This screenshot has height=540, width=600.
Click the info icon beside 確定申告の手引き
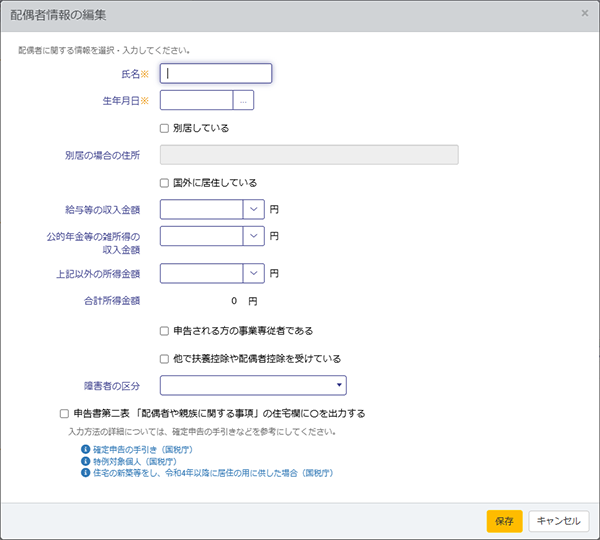(85, 450)
